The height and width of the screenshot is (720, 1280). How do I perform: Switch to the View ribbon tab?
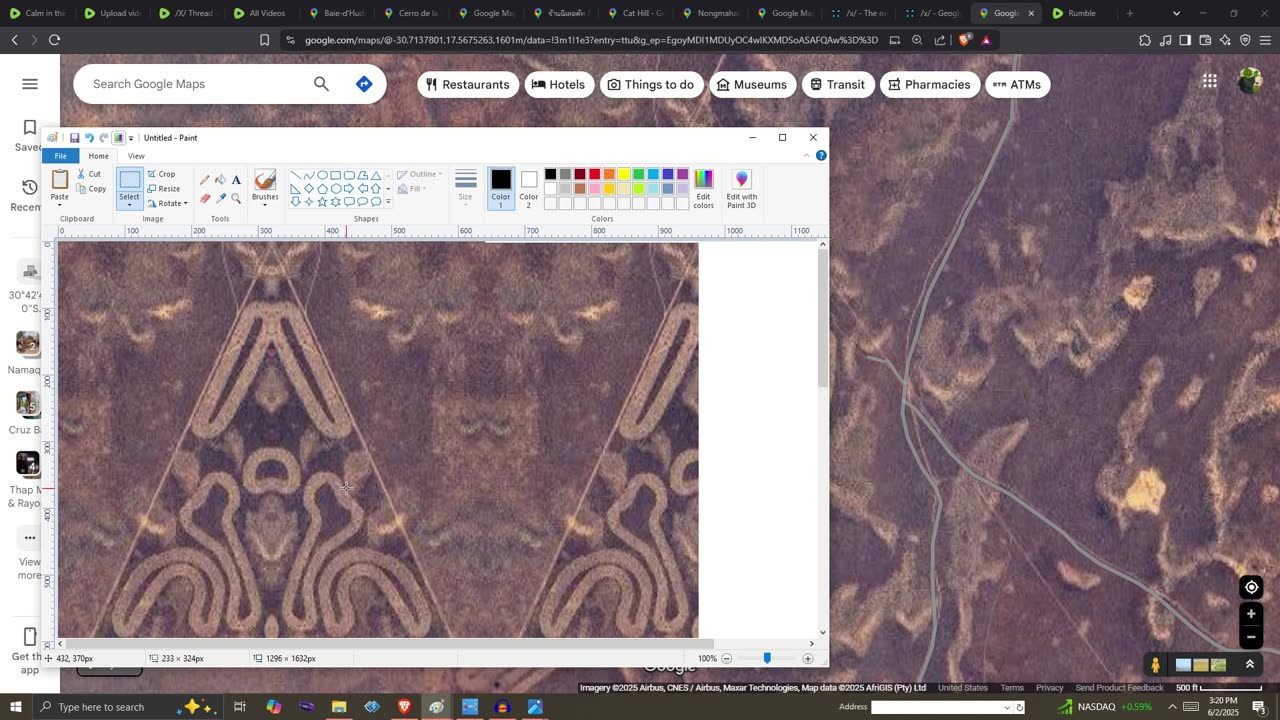click(136, 156)
